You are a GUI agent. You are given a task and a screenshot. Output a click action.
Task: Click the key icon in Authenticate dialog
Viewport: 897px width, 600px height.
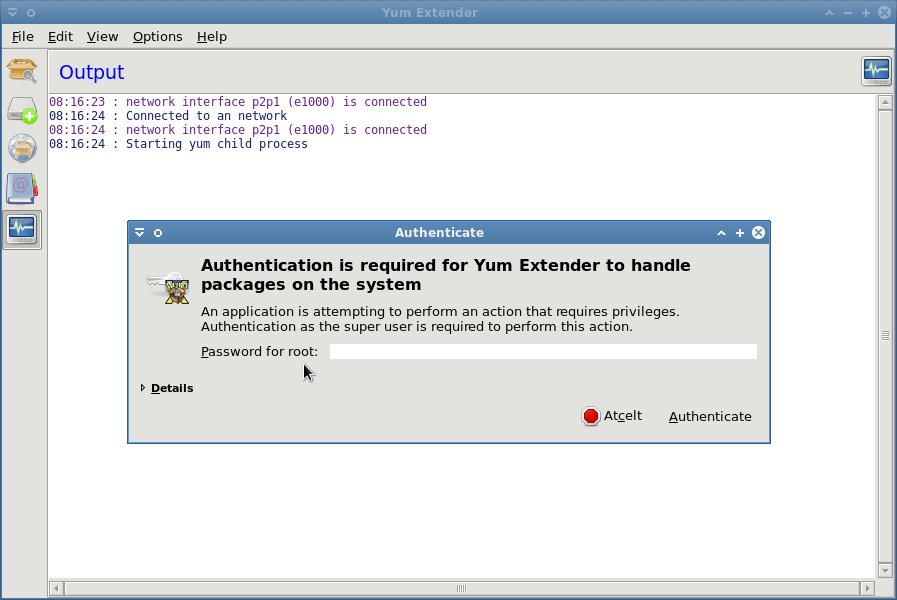168,288
